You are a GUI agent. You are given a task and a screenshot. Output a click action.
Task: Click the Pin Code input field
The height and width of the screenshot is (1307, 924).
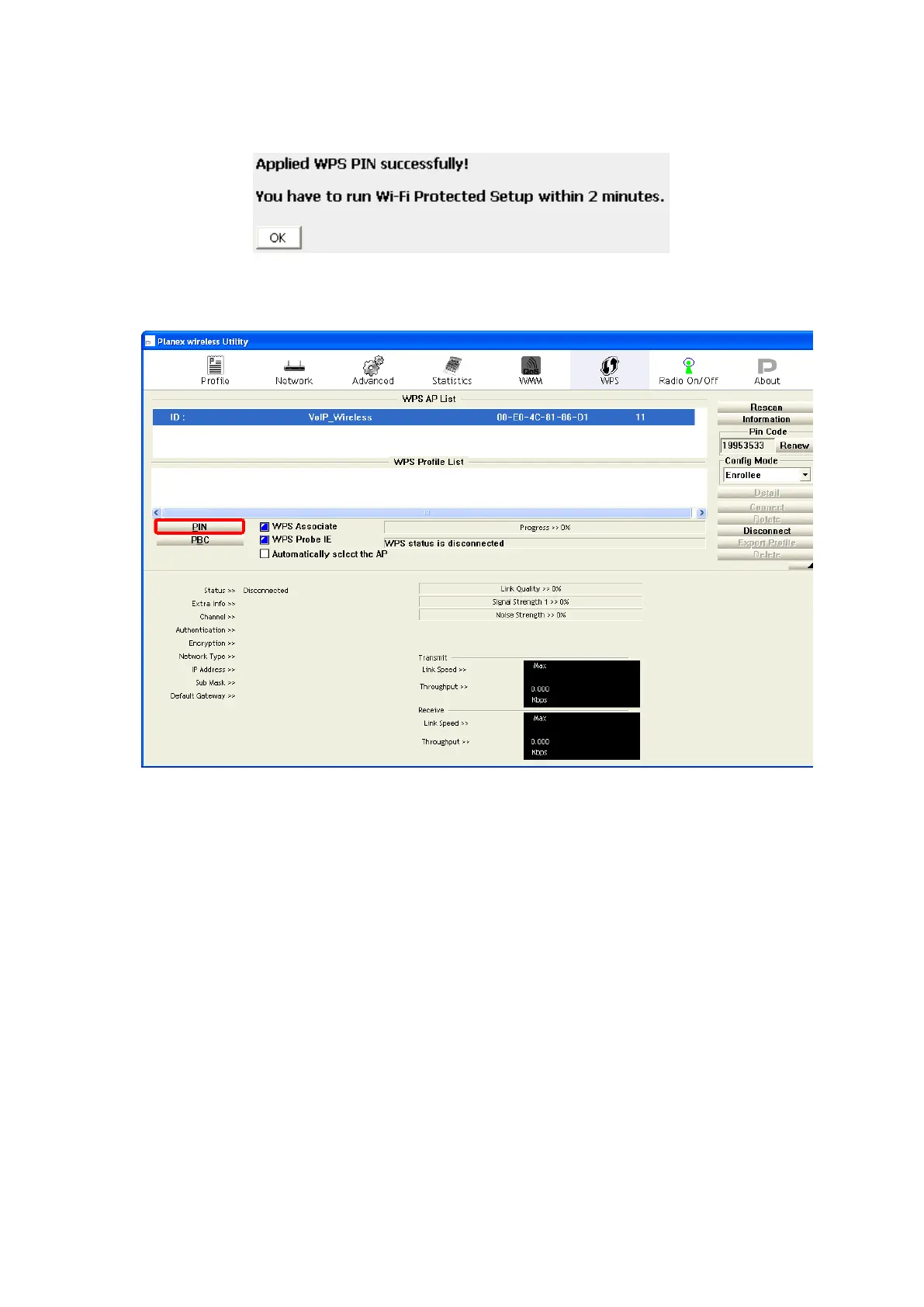click(746, 445)
